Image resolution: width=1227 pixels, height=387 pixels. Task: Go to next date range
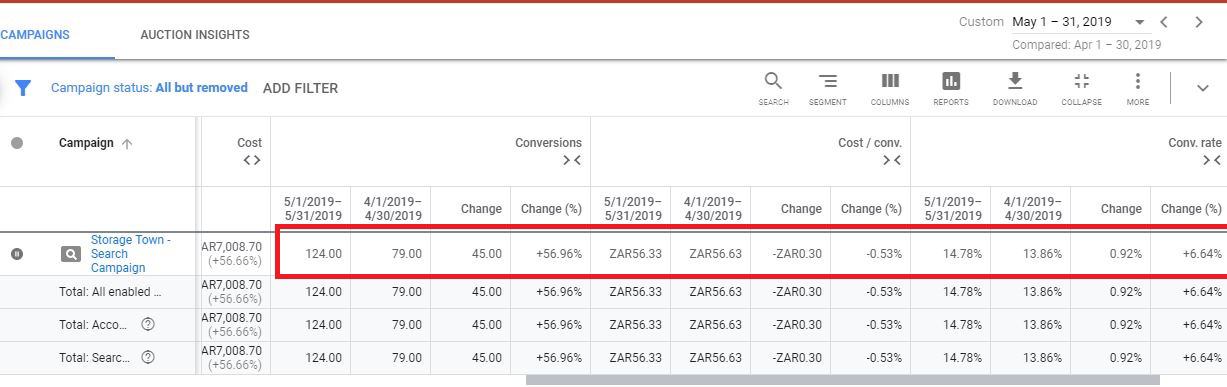click(1199, 22)
